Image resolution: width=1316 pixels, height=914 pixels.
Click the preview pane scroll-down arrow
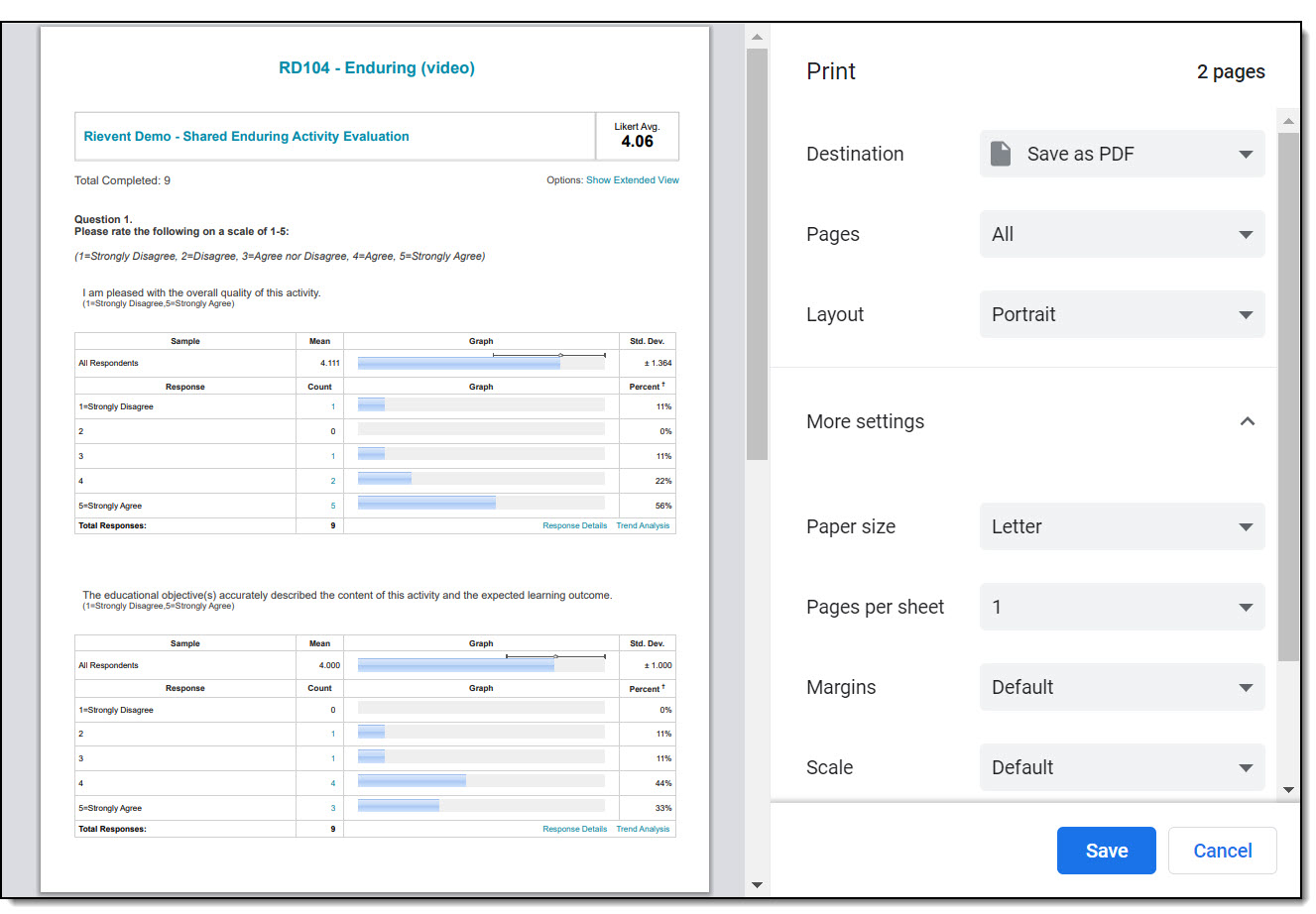pos(757,884)
